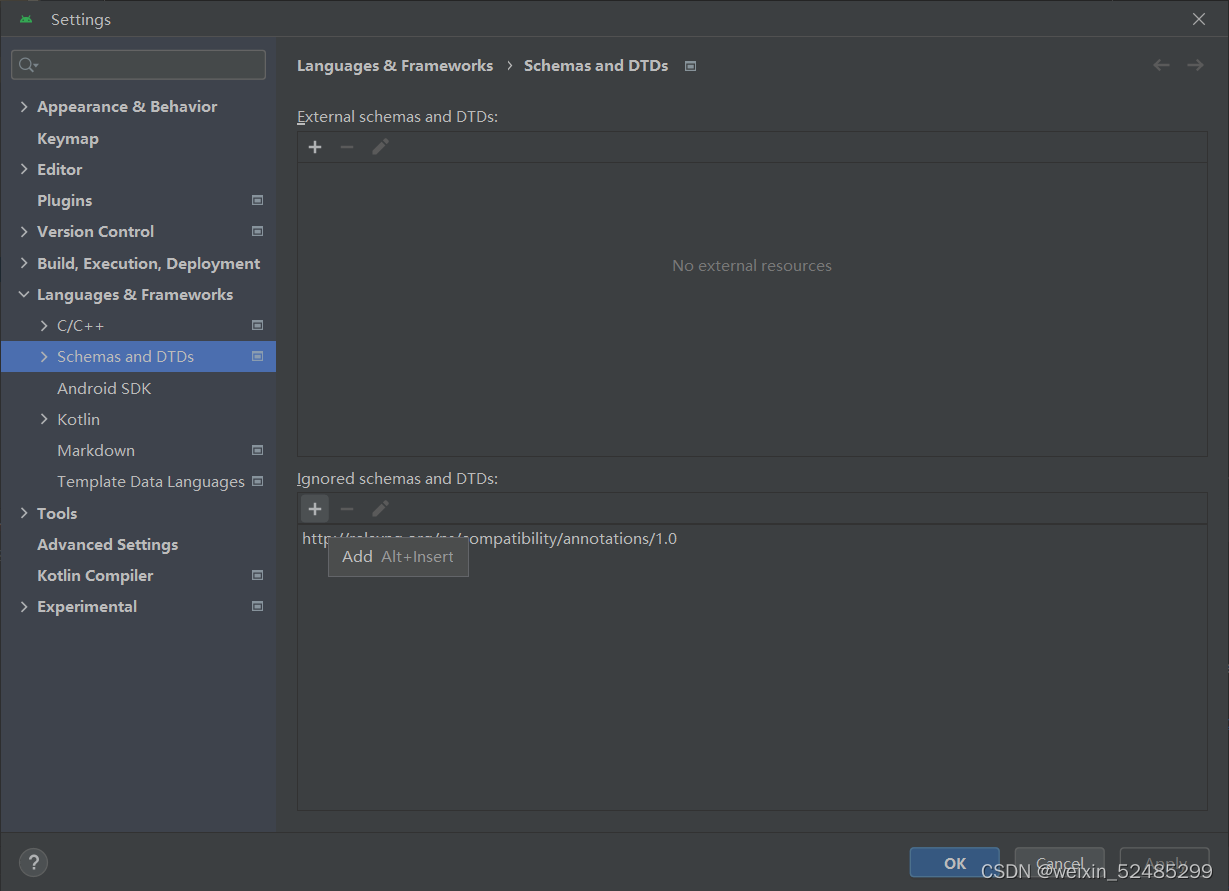Expand the Version Control section

[x=23, y=231]
